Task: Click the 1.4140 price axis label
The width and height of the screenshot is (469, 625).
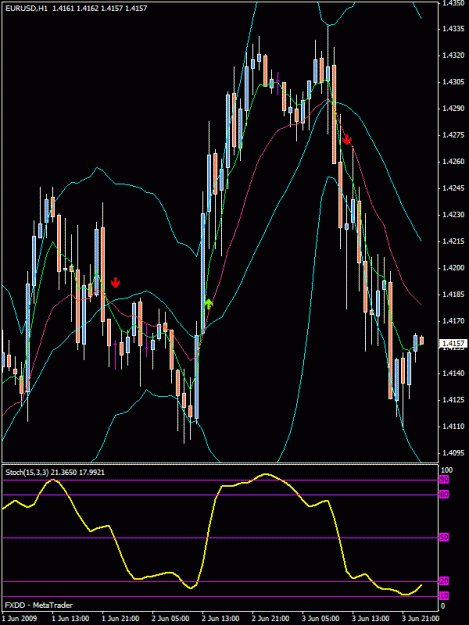Action: (453, 373)
